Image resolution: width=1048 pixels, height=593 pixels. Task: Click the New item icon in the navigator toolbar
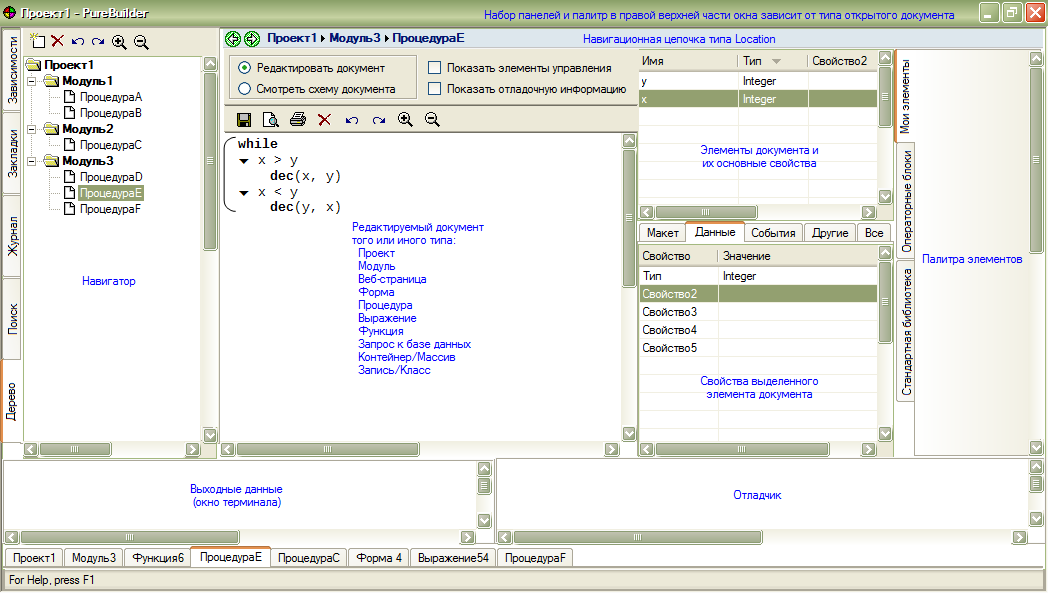(38, 41)
